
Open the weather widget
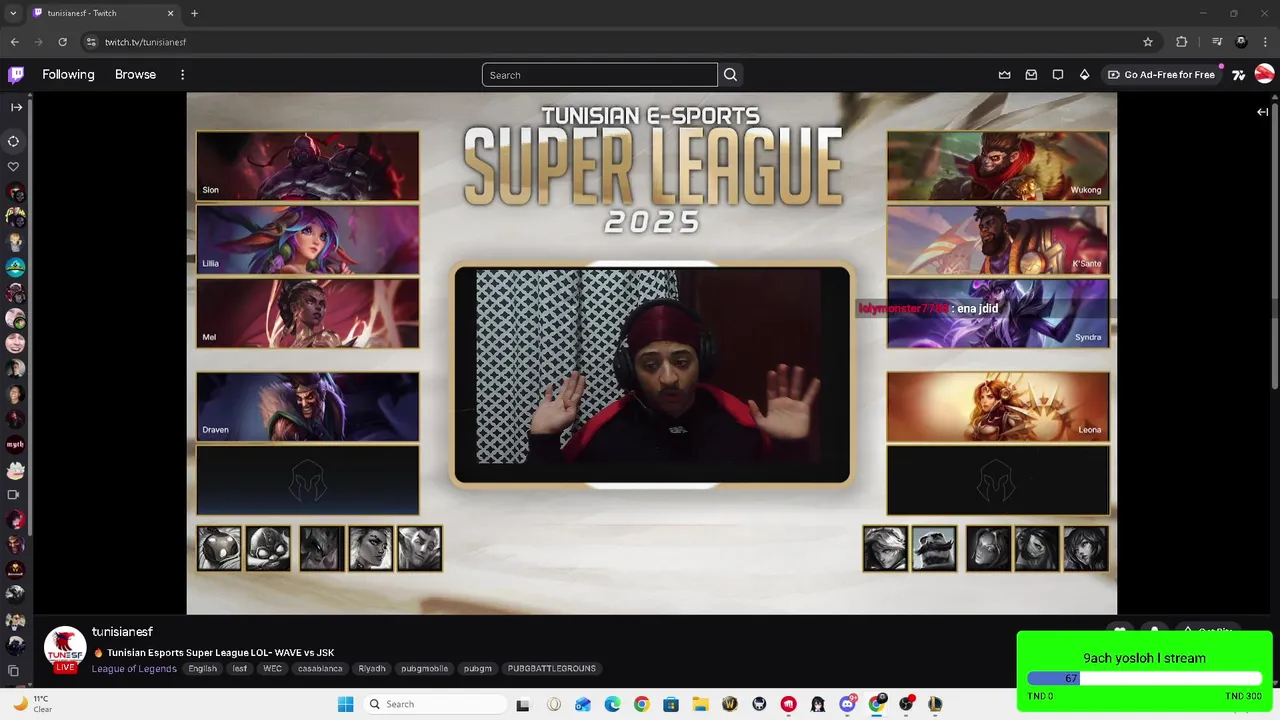(x=32, y=704)
